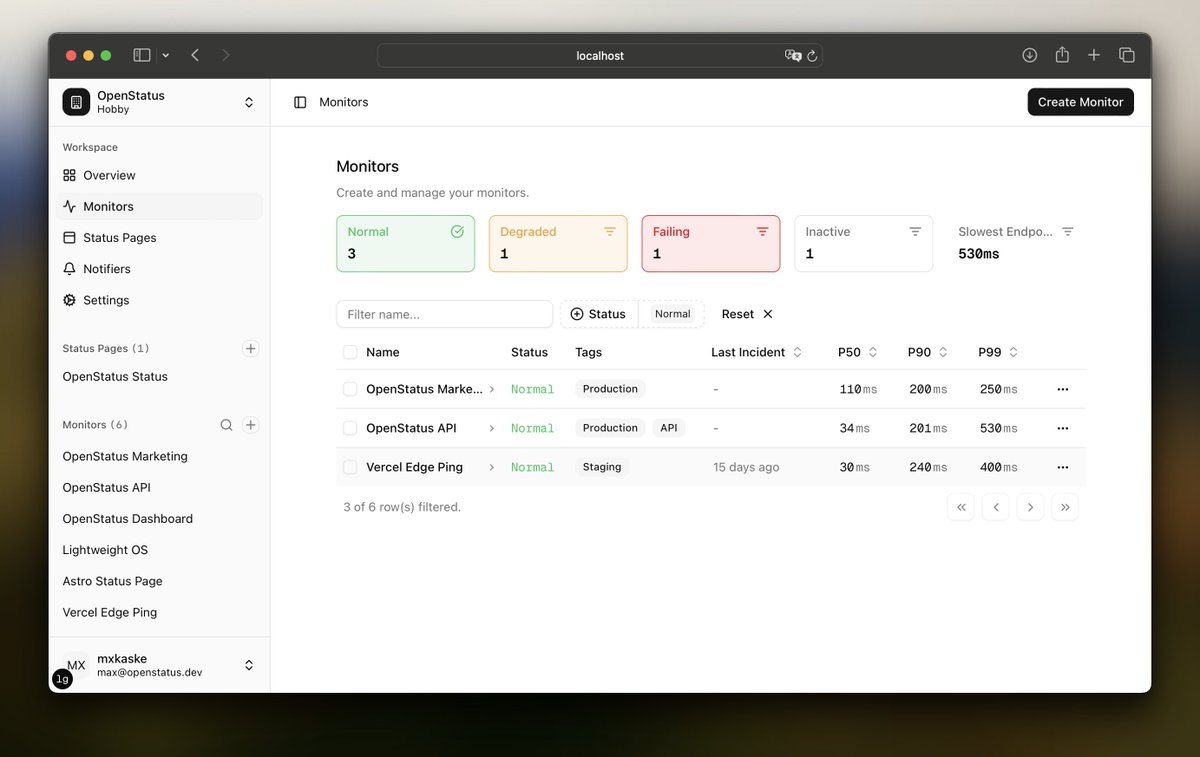Add a monitor with sidebar plus icon
The width and height of the screenshot is (1200, 757).
pos(251,425)
